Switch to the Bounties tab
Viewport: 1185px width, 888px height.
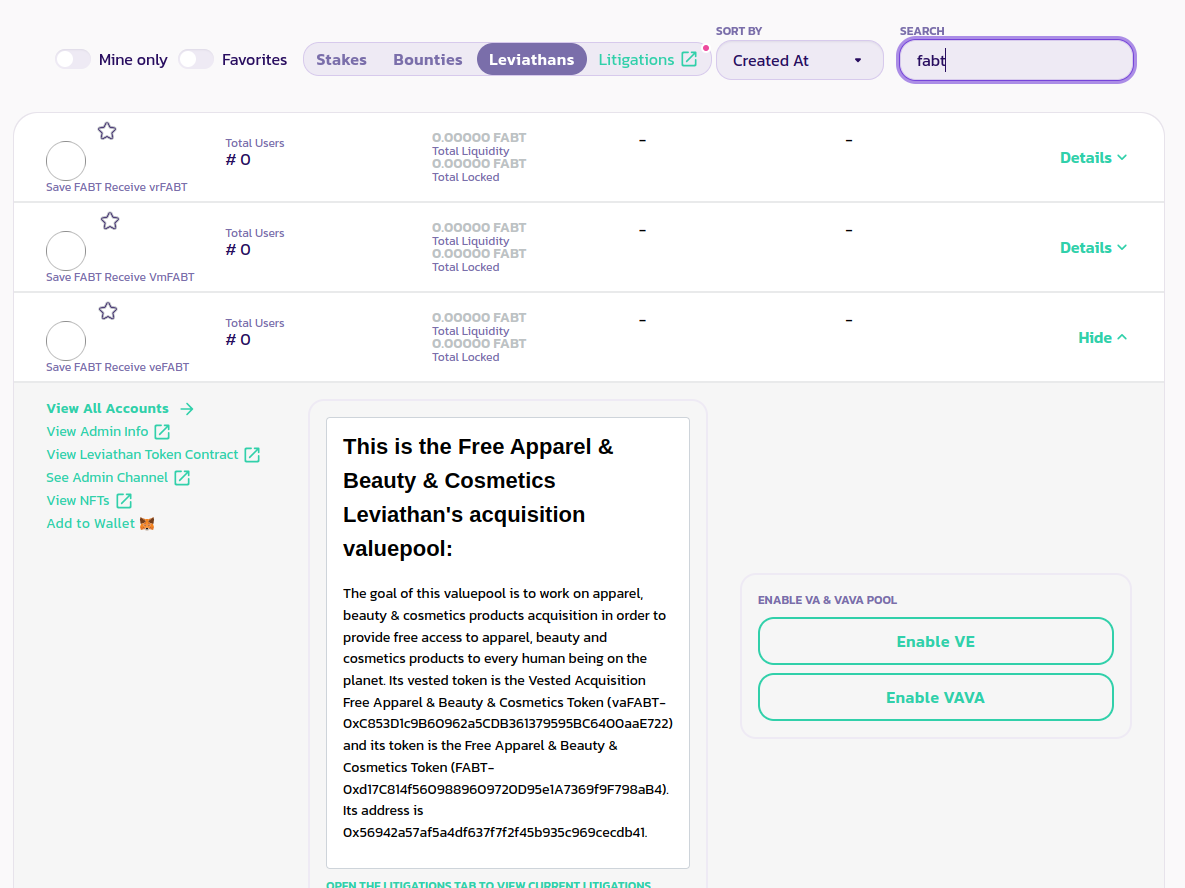click(427, 60)
